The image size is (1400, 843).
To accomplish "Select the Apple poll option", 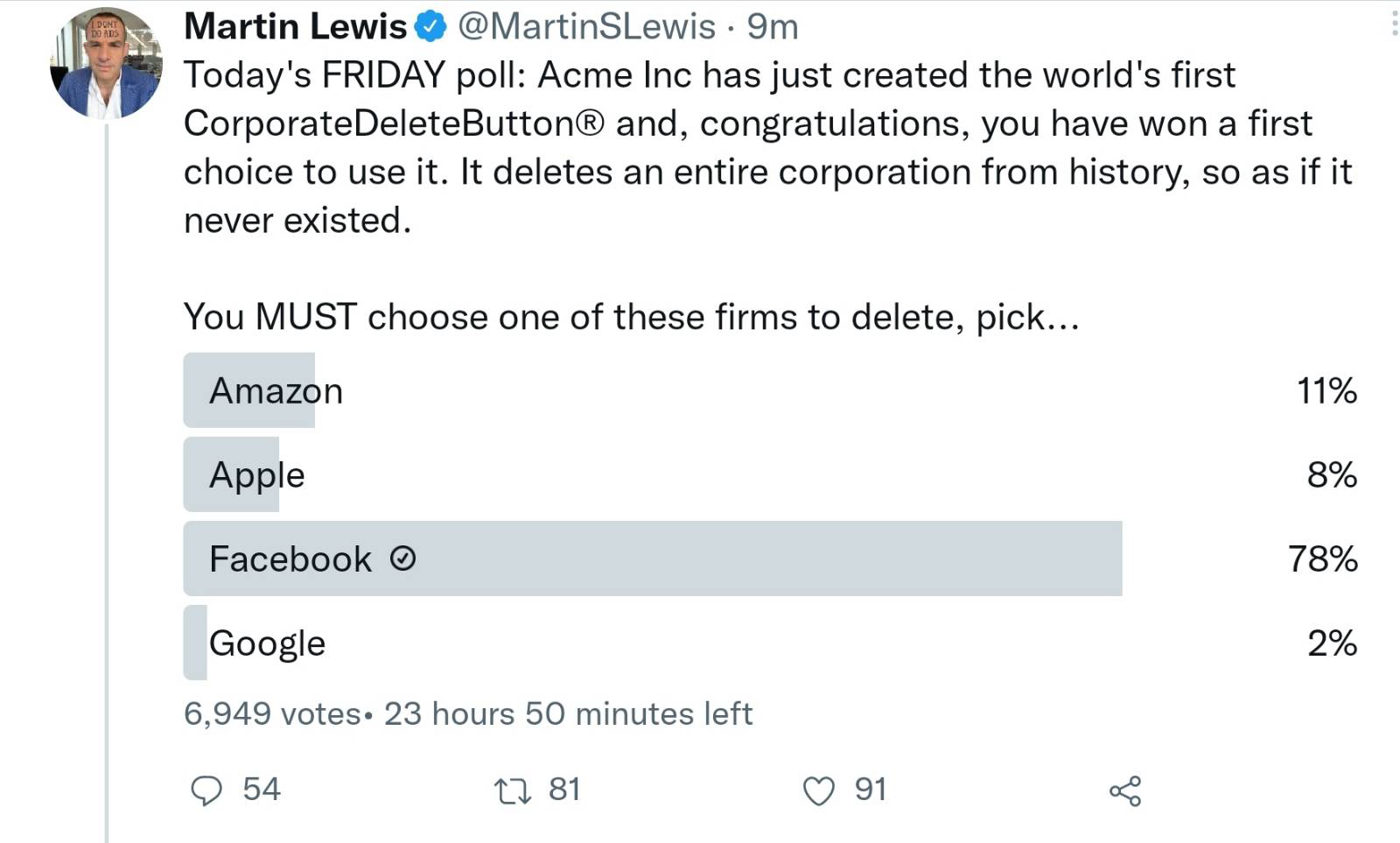I will click(x=256, y=474).
